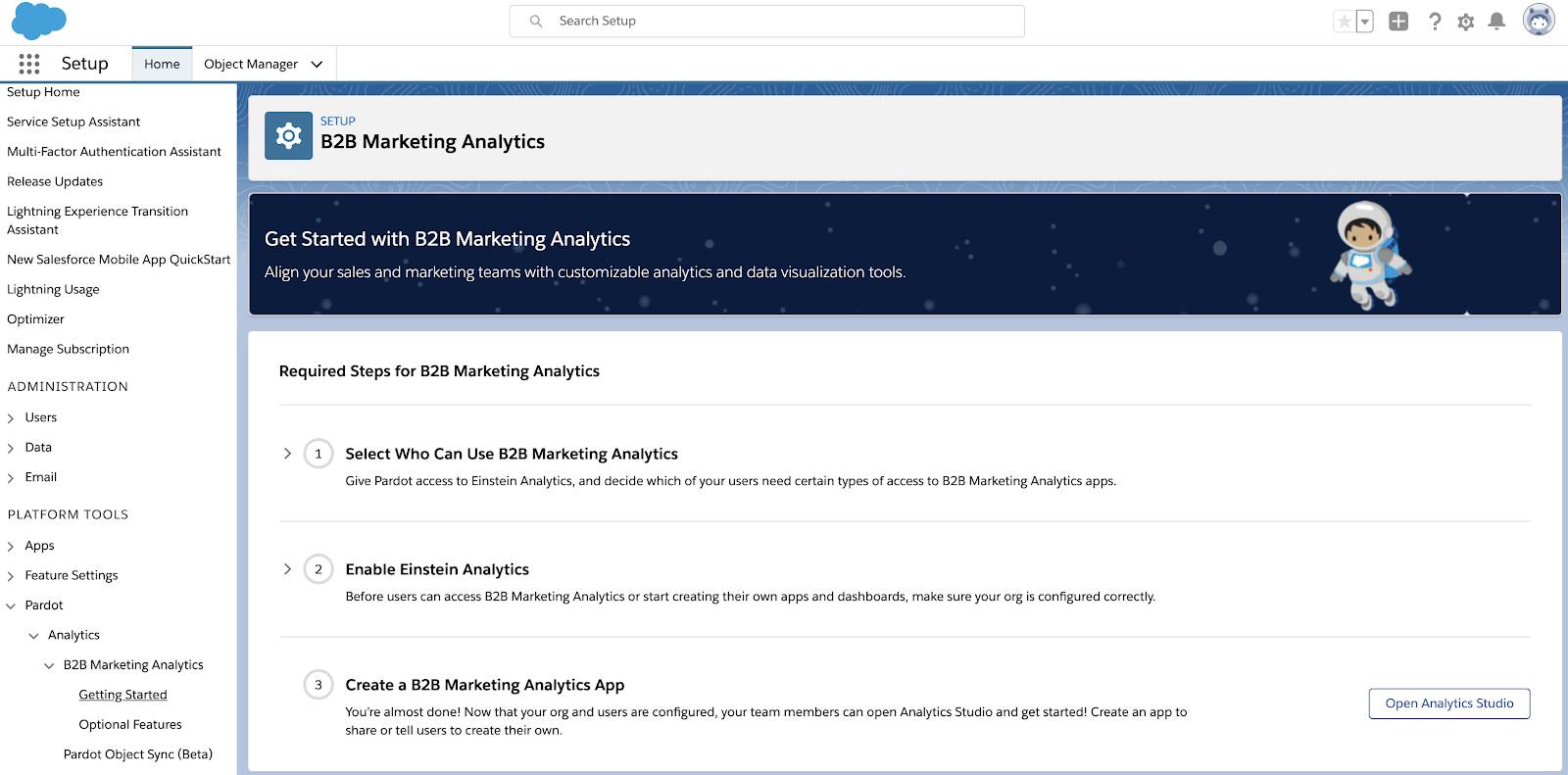Viewport: 1568px width, 775px height.
Task: Collapse the Analytics subsection chevron
Action: click(x=34, y=636)
